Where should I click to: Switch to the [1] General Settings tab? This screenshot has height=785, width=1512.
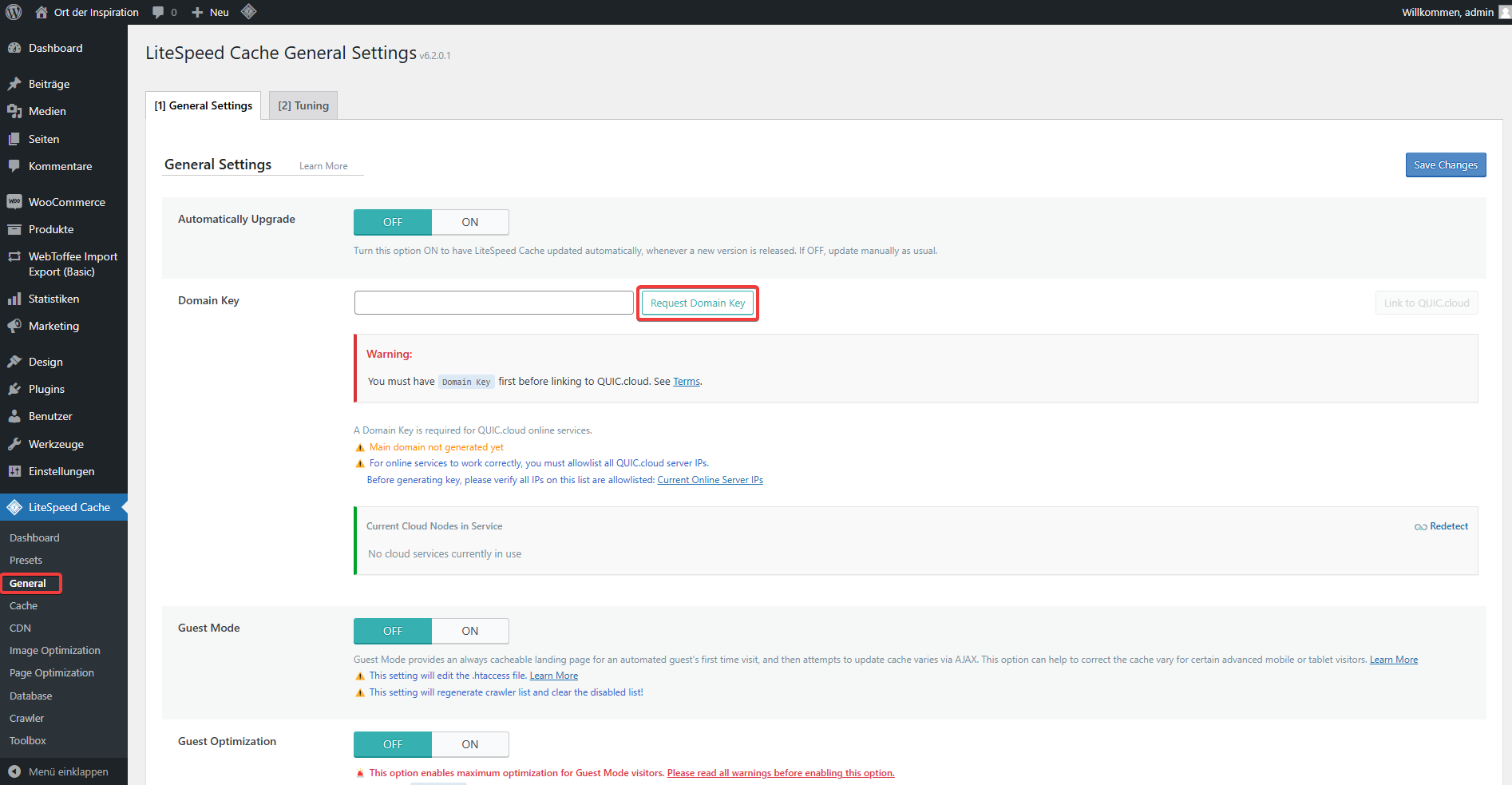203,105
